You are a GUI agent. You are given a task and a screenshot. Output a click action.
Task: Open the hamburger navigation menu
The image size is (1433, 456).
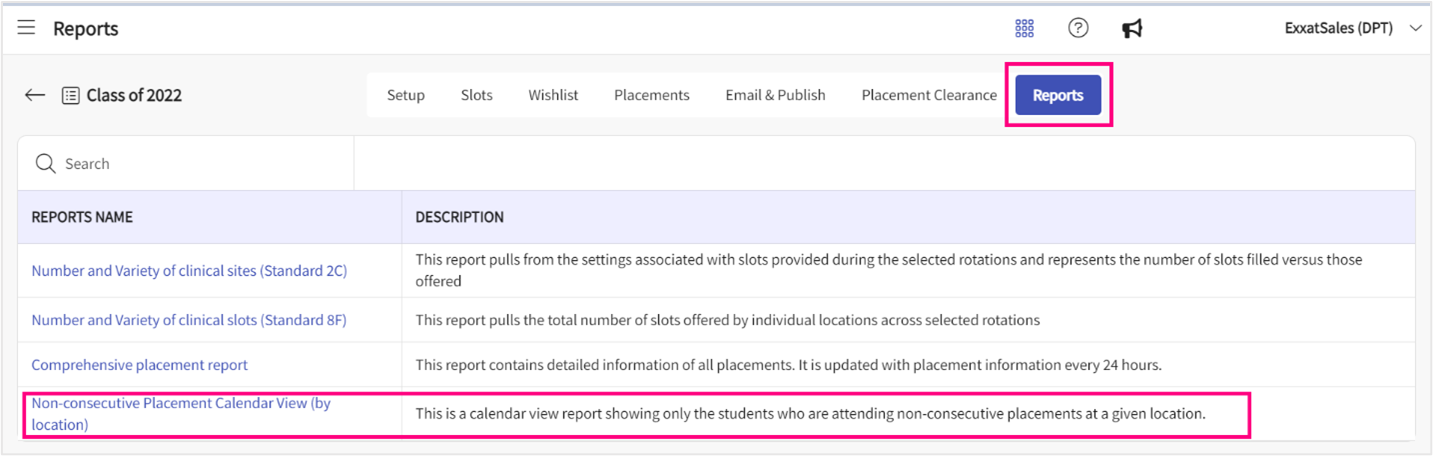(26, 28)
